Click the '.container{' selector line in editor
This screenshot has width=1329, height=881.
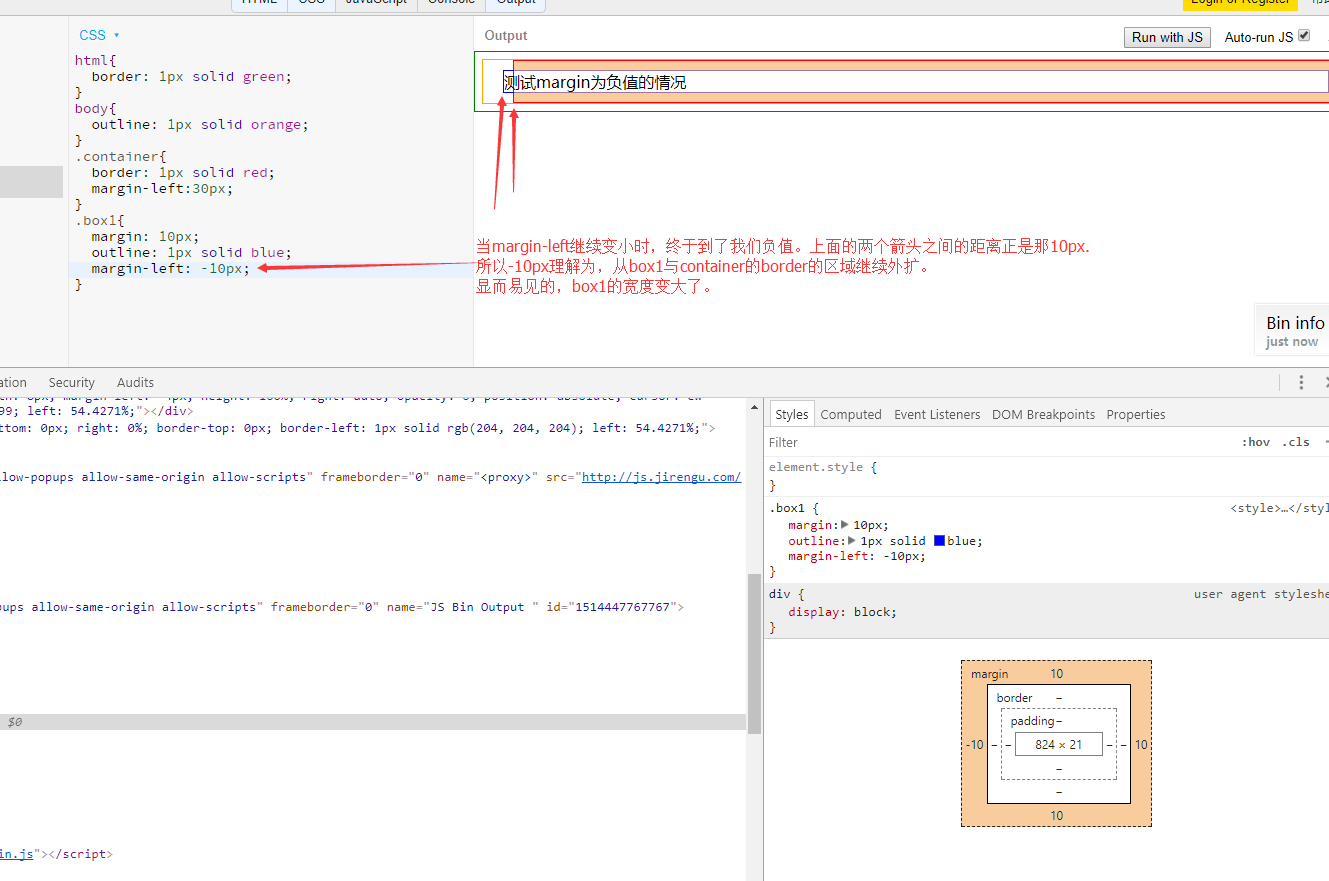[121, 156]
